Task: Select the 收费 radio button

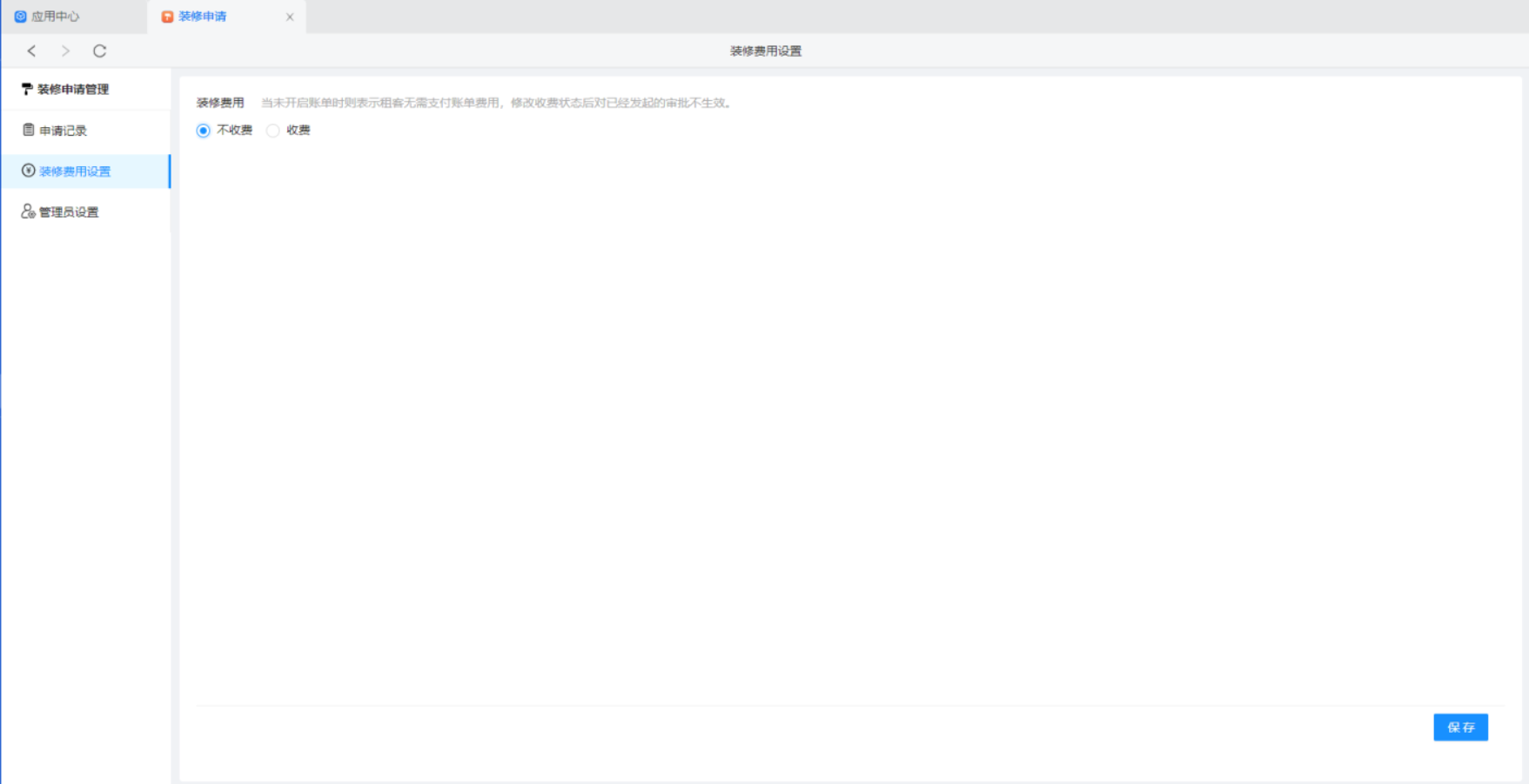Action: [273, 131]
